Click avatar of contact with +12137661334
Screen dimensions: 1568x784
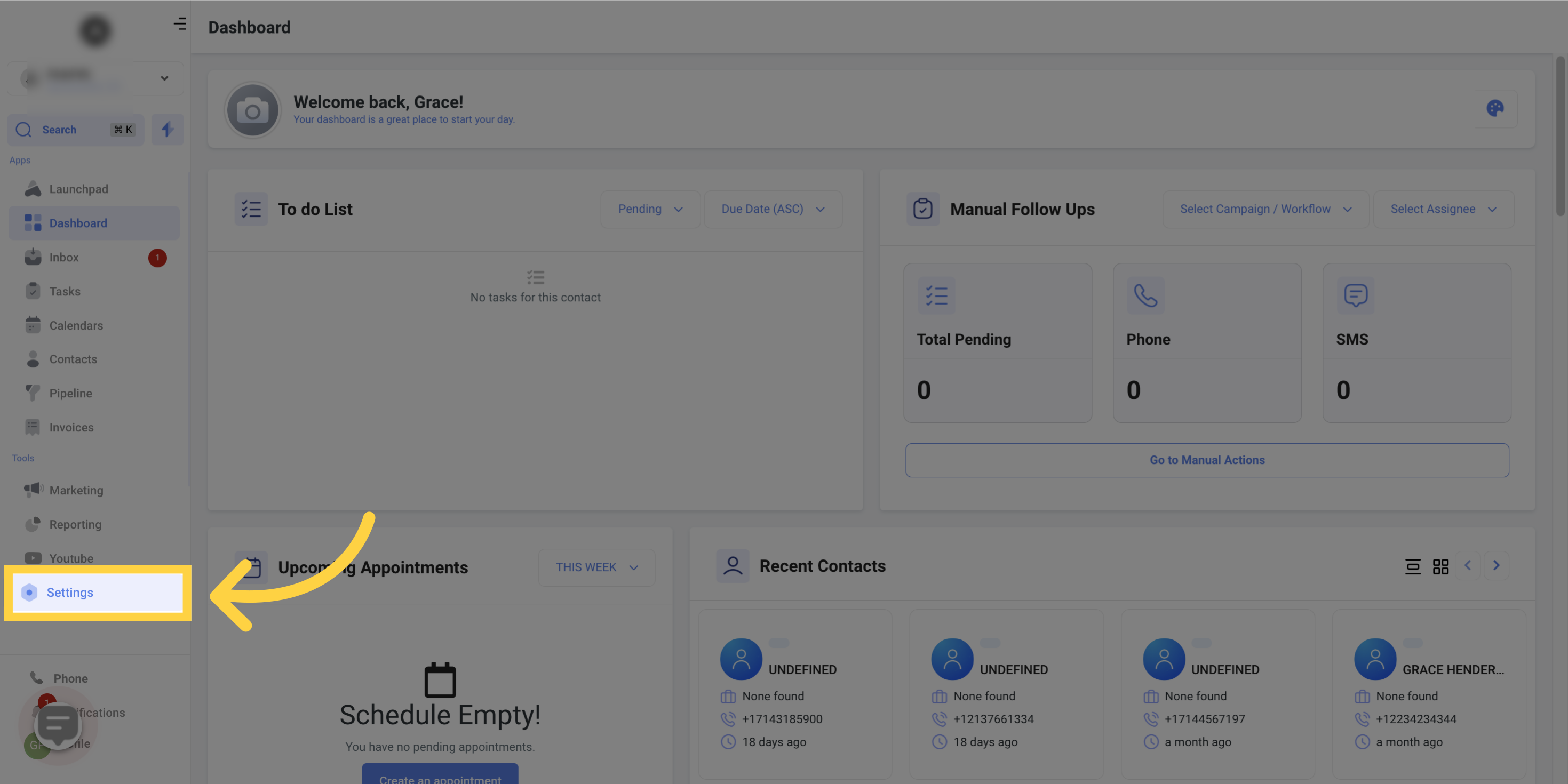tap(952, 659)
